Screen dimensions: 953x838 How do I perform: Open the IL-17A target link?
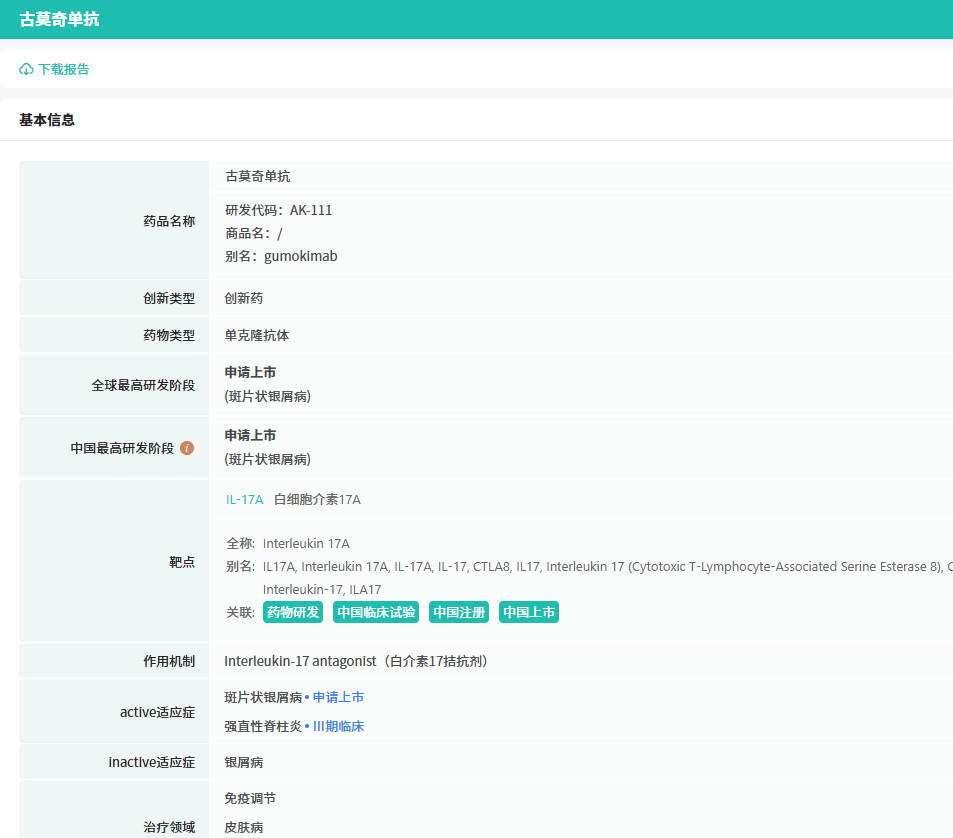coord(244,499)
